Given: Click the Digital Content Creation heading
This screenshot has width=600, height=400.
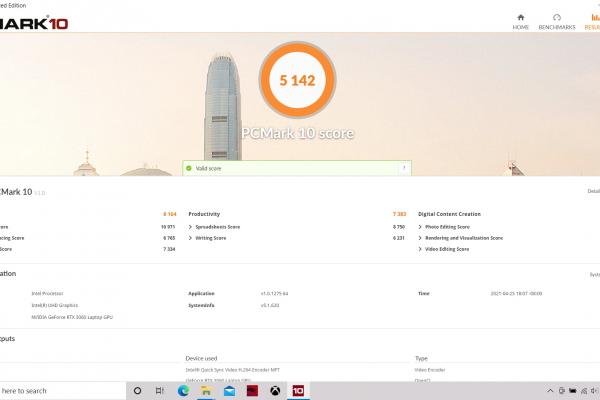Looking at the screenshot, I should coord(449,214).
